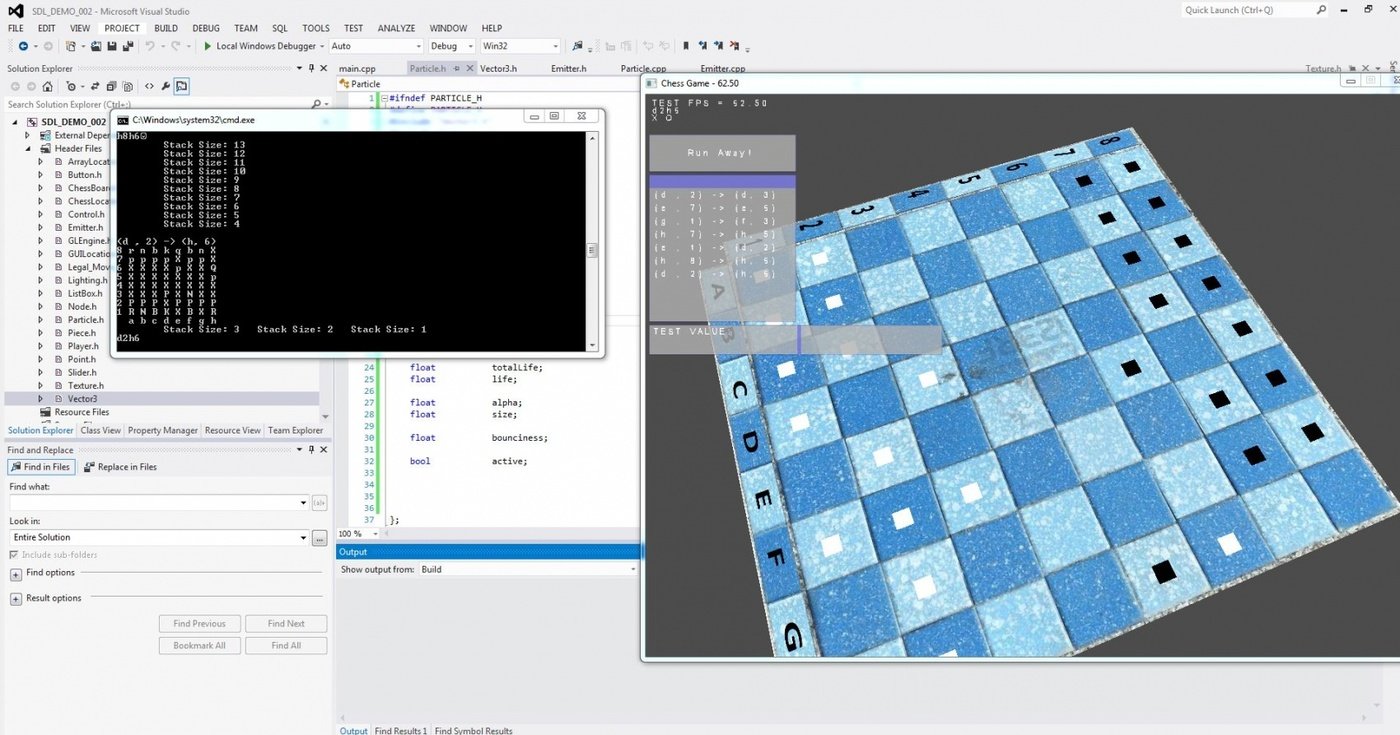Click inside the Find what input field

click(x=150, y=502)
